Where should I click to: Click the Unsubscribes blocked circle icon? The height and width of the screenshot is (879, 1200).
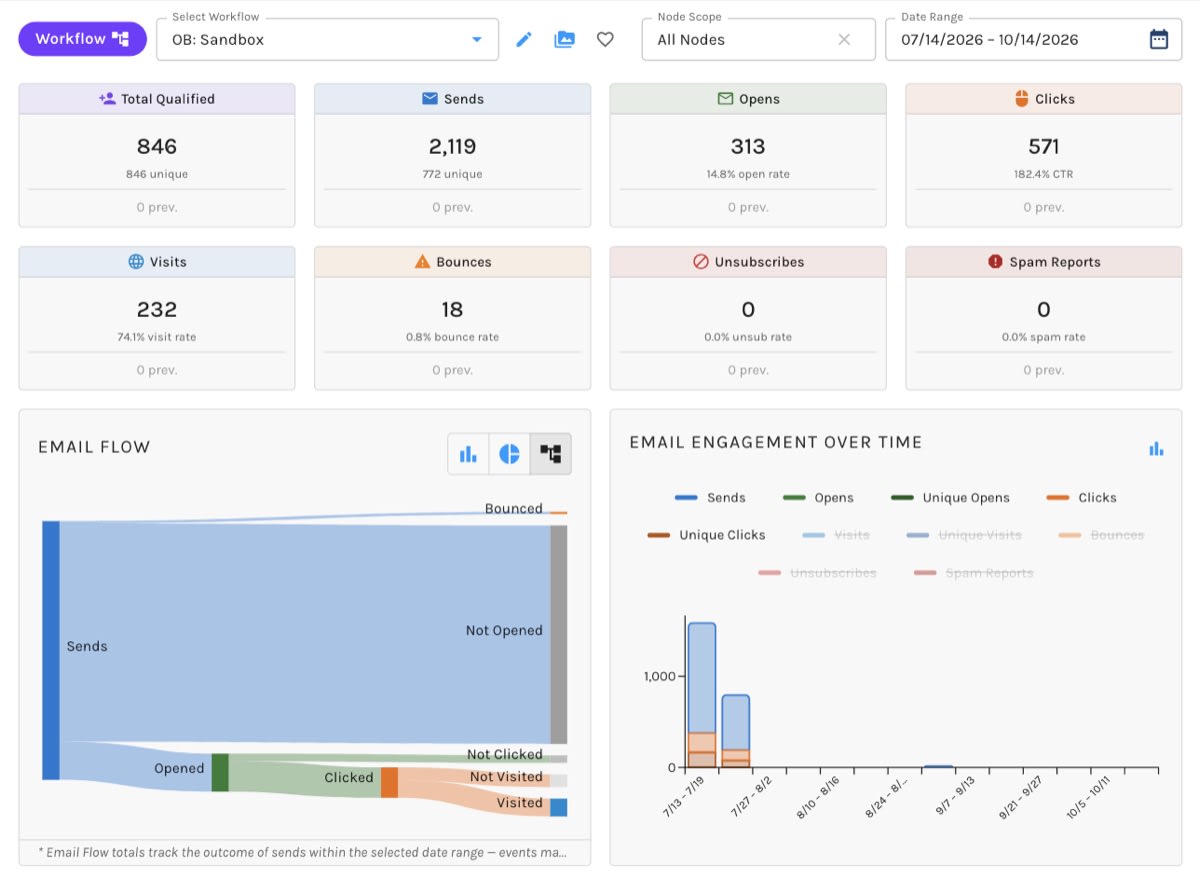(701, 262)
